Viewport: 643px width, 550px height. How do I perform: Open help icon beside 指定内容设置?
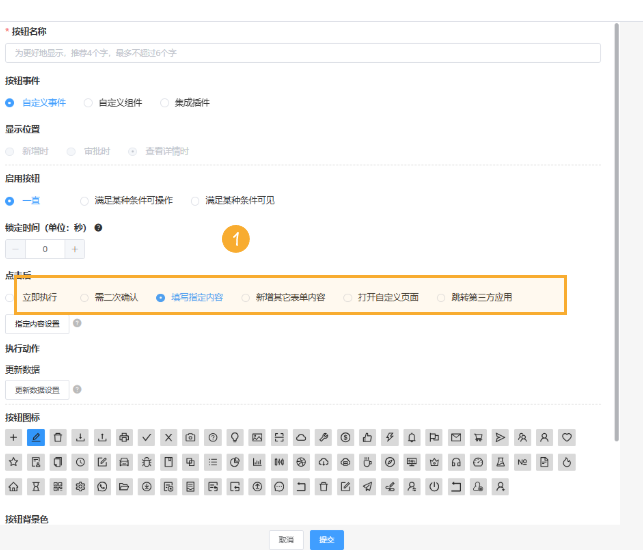click(77, 323)
